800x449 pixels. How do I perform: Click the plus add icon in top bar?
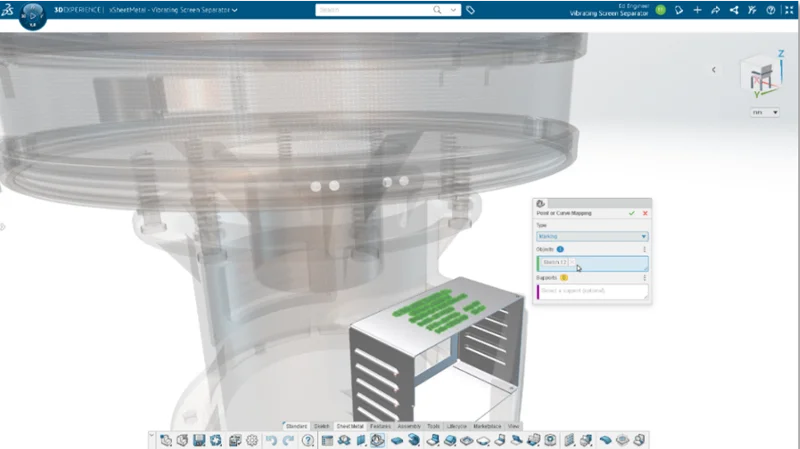click(x=697, y=10)
